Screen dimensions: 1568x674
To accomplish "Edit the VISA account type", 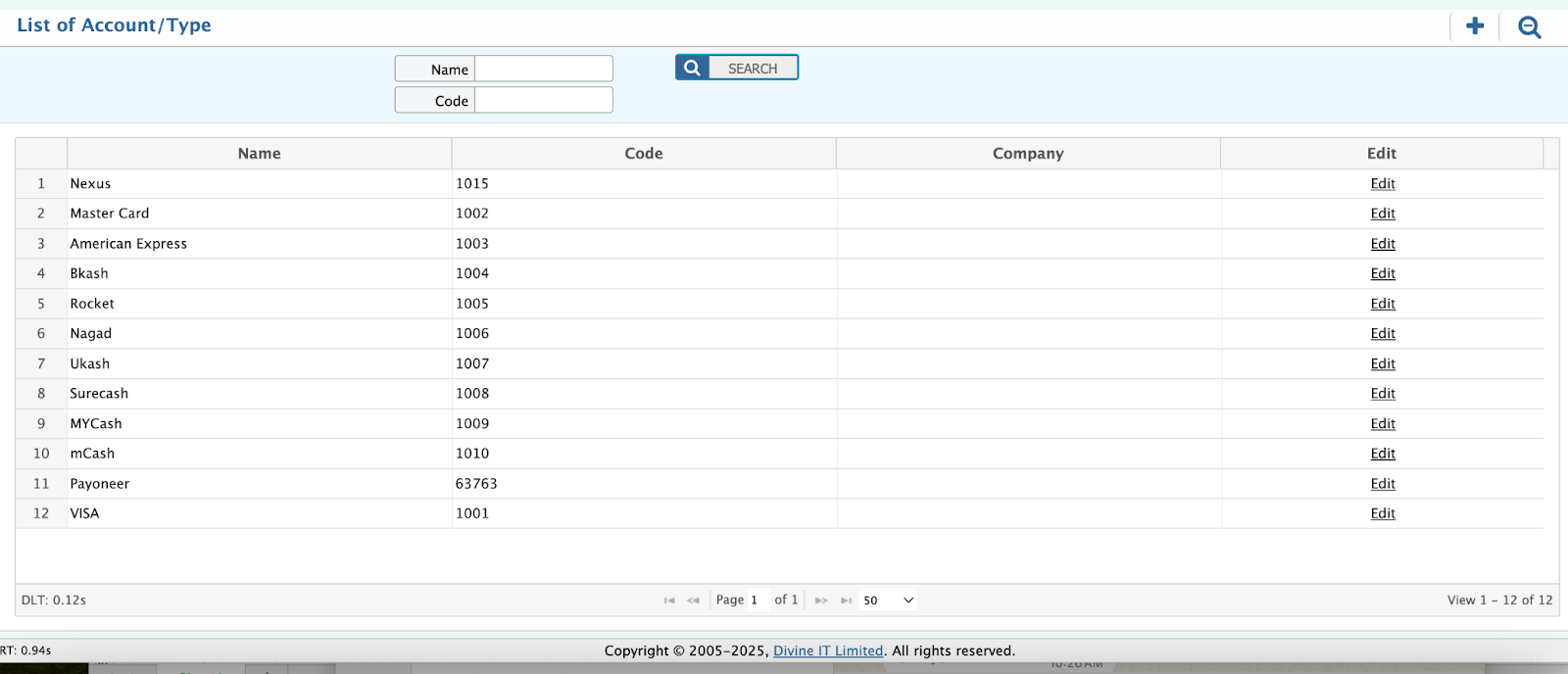I will [x=1382, y=513].
